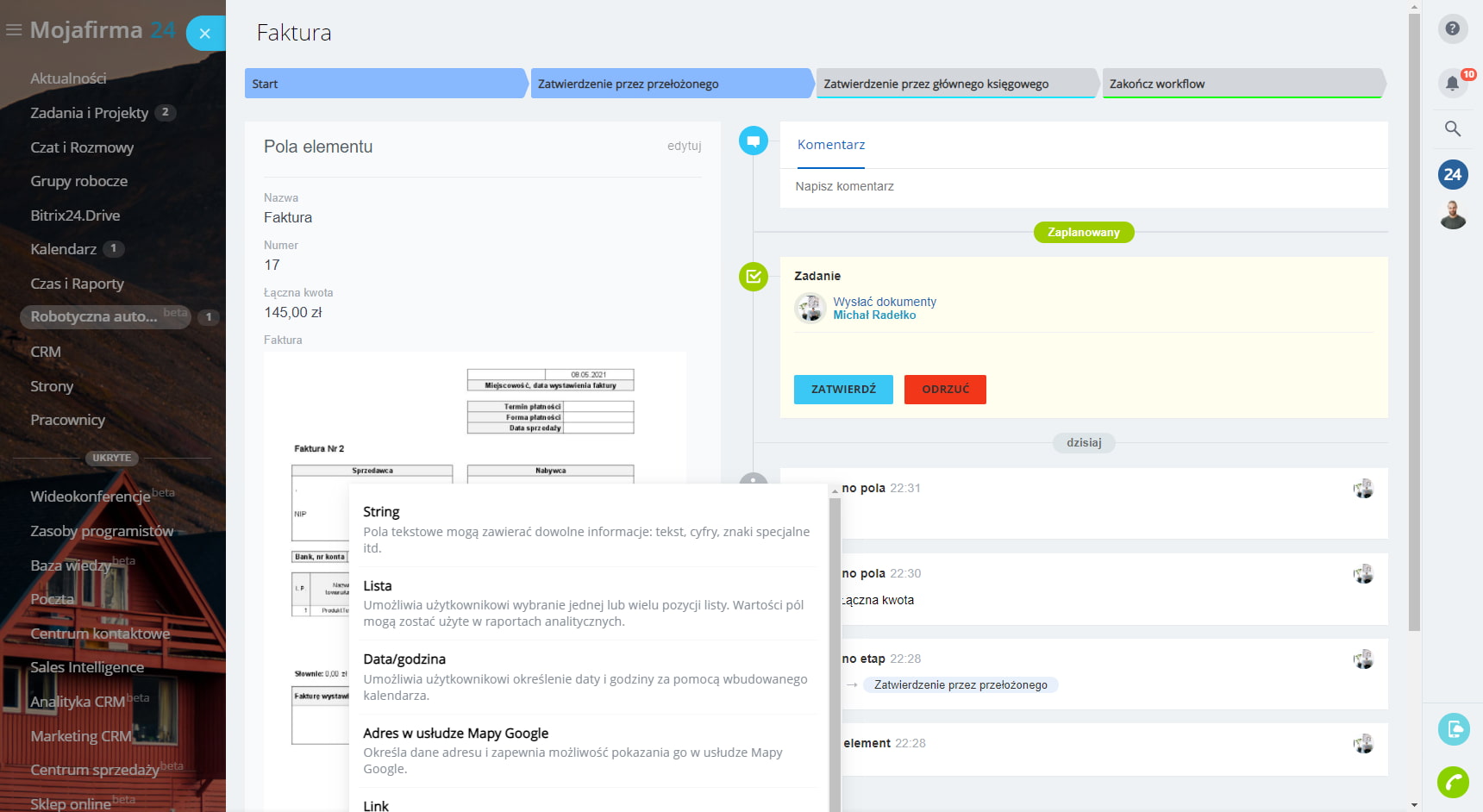The image size is (1483, 812).
Task: Click the green phone call icon
Action: (x=1453, y=782)
